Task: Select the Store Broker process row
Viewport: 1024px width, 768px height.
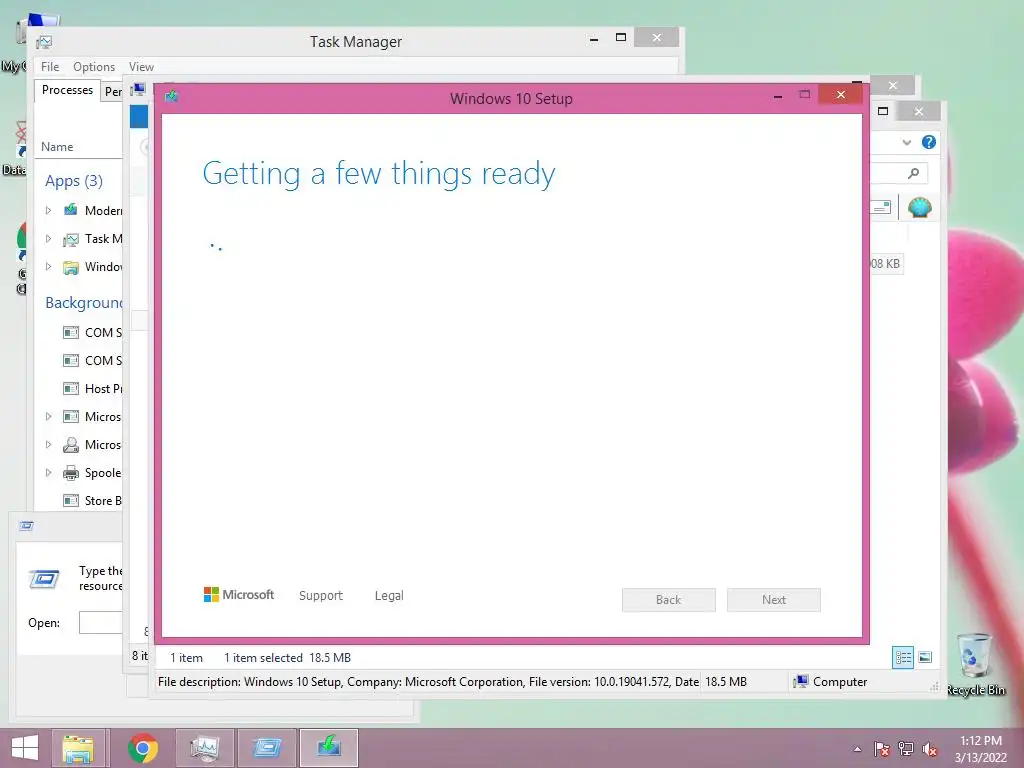Action: tap(80, 501)
